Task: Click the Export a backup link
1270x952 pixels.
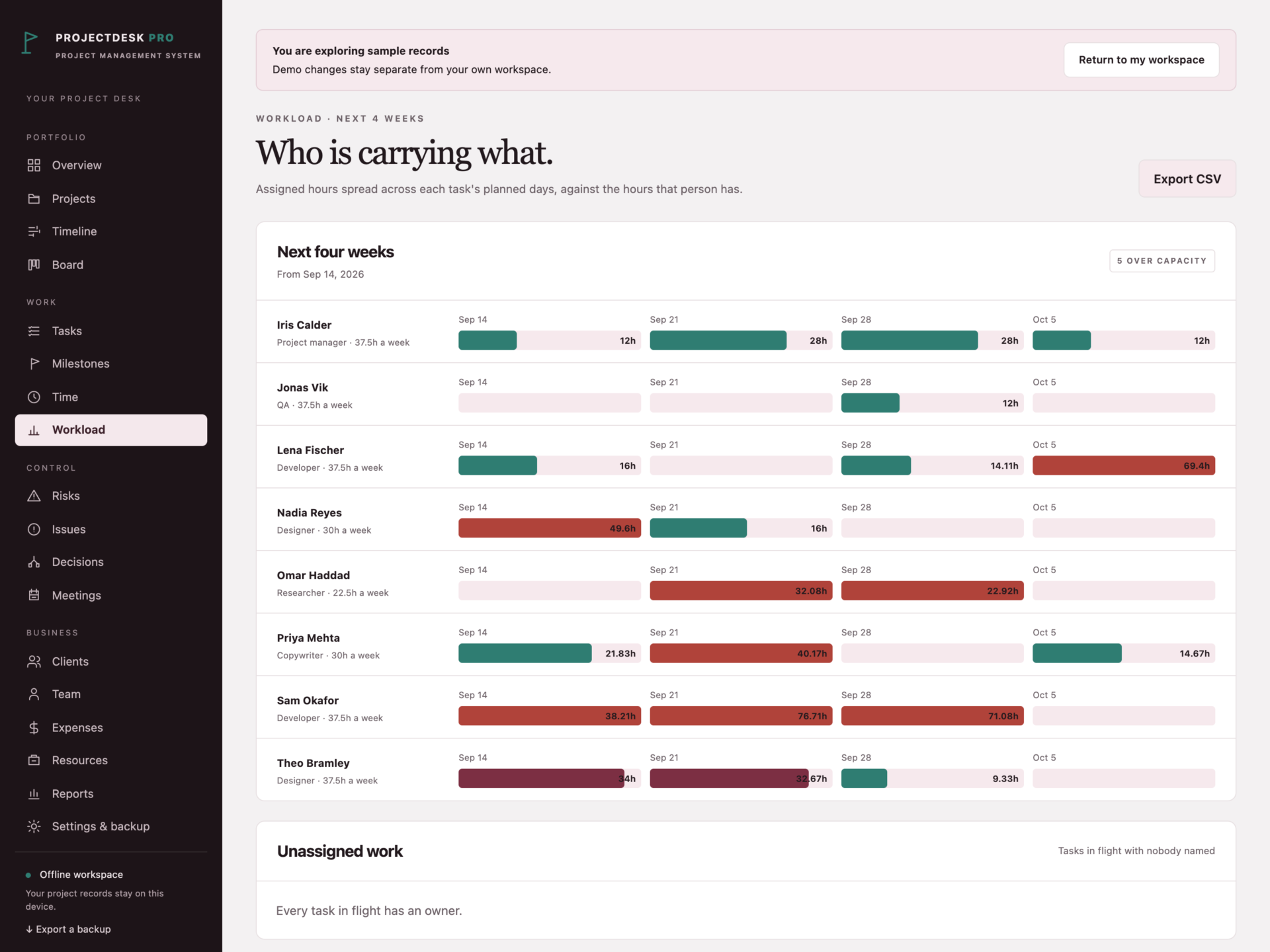Action: [68, 929]
